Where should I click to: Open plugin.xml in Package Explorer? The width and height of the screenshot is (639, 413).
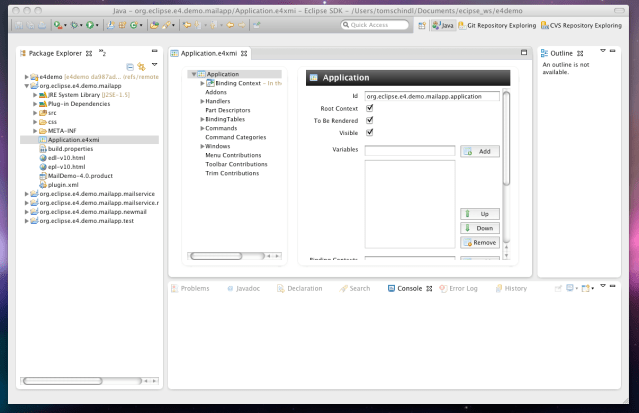[x=62, y=185]
